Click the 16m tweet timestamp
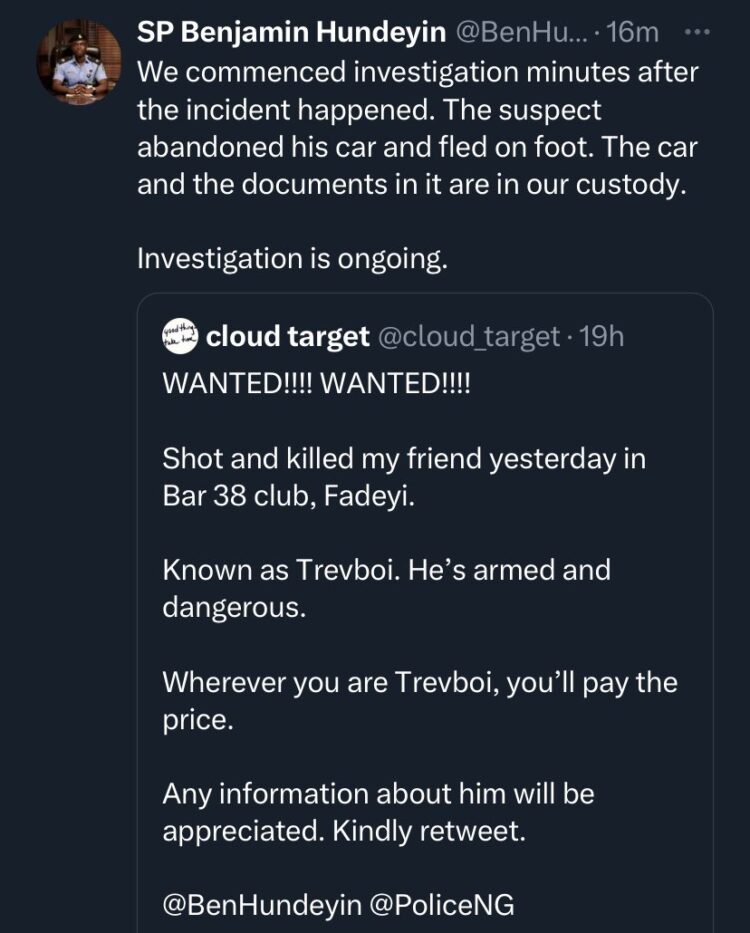750x933 pixels. click(632, 33)
